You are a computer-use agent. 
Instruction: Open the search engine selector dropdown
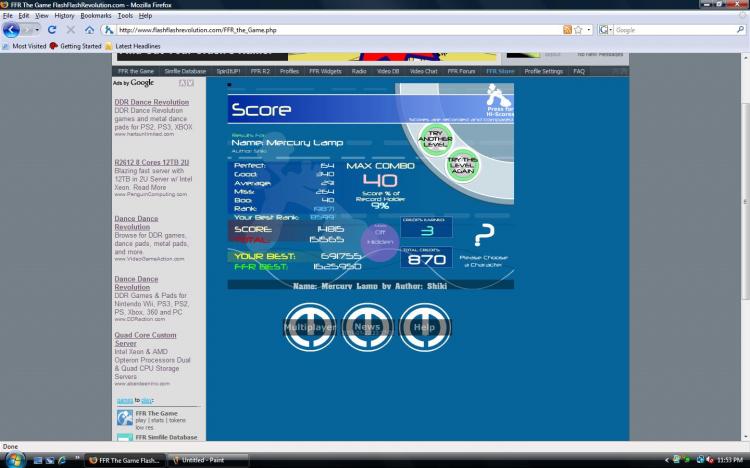click(x=606, y=30)
